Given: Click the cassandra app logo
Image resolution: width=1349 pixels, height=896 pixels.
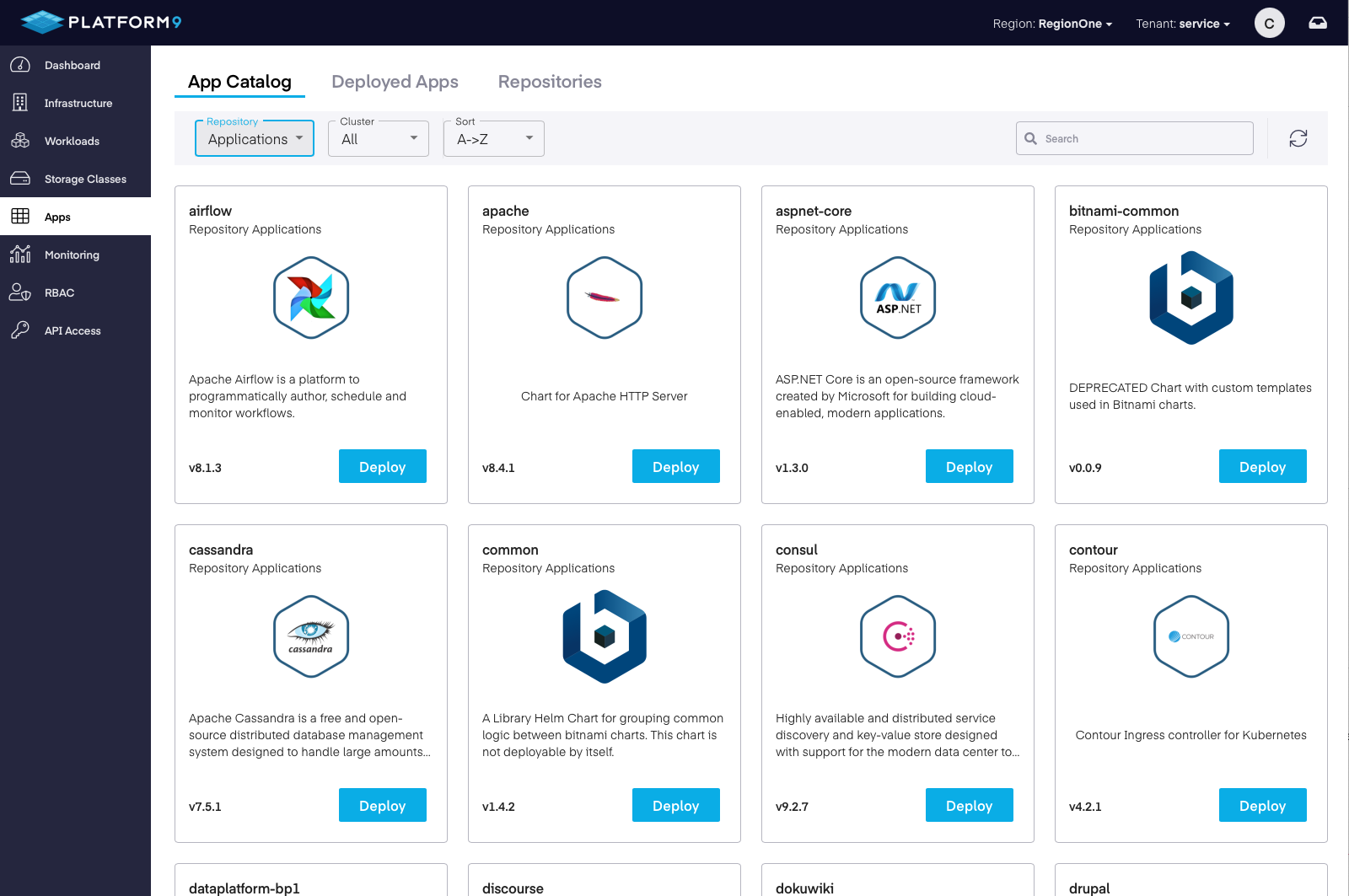Looking at the screenshot, I should tap(310, 636).
